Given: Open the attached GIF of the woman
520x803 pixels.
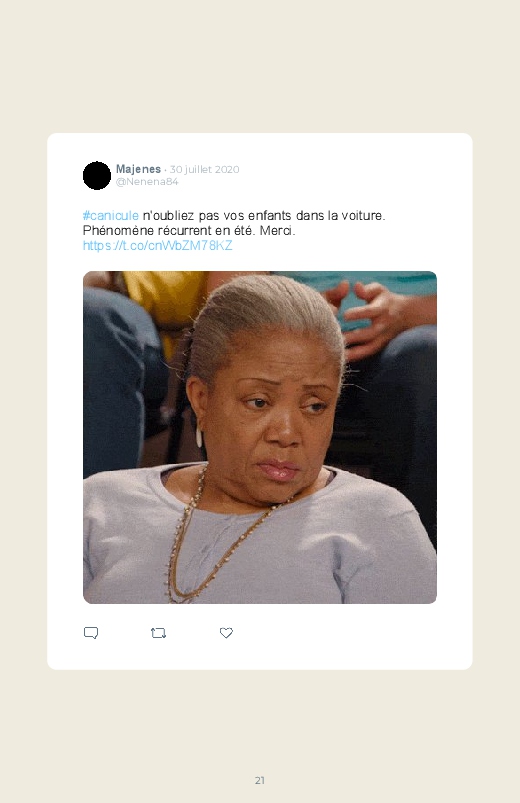Looking at the screenshot, I should [260, 437].
